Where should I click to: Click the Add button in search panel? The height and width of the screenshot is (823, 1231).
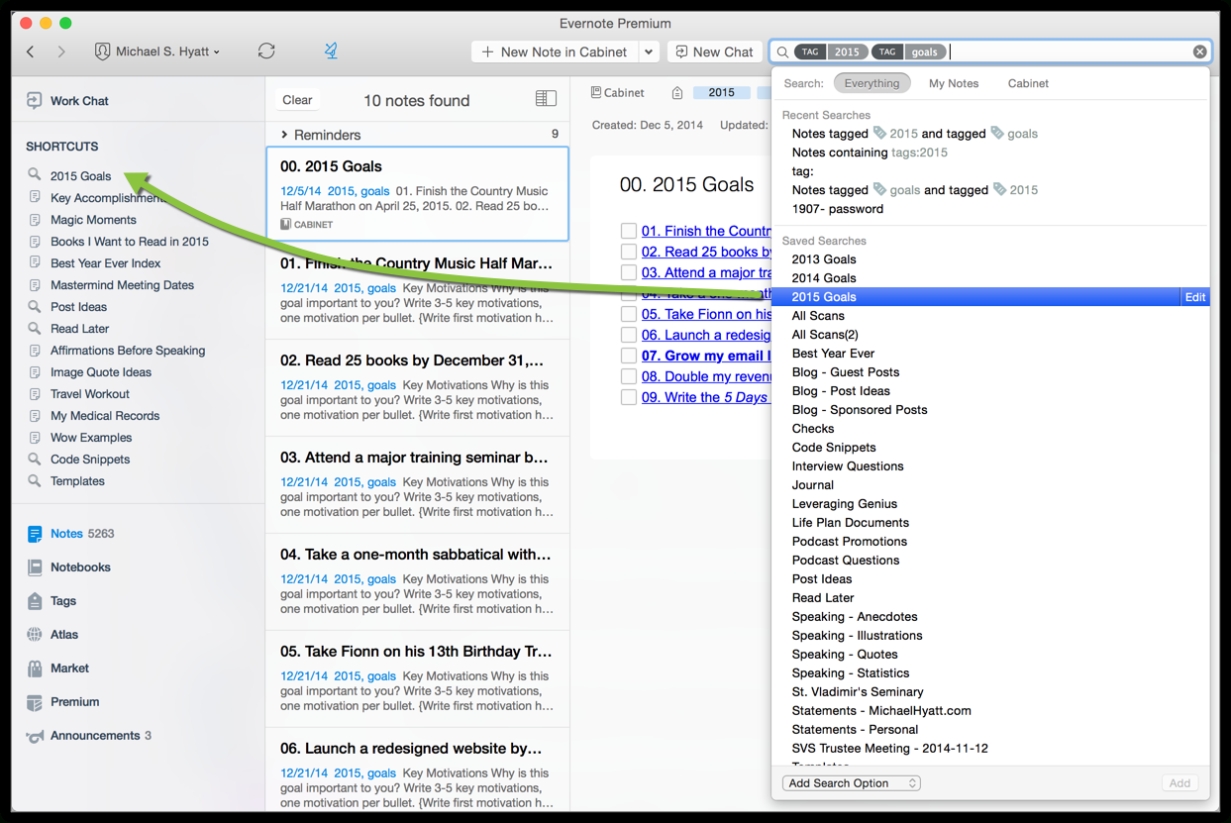tap(1180, 783)
